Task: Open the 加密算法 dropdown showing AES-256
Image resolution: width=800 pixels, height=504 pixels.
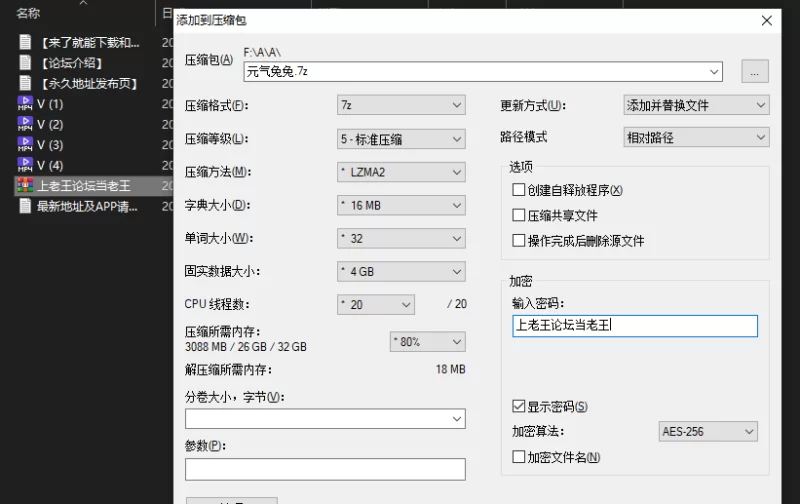Action: point(708,432)
